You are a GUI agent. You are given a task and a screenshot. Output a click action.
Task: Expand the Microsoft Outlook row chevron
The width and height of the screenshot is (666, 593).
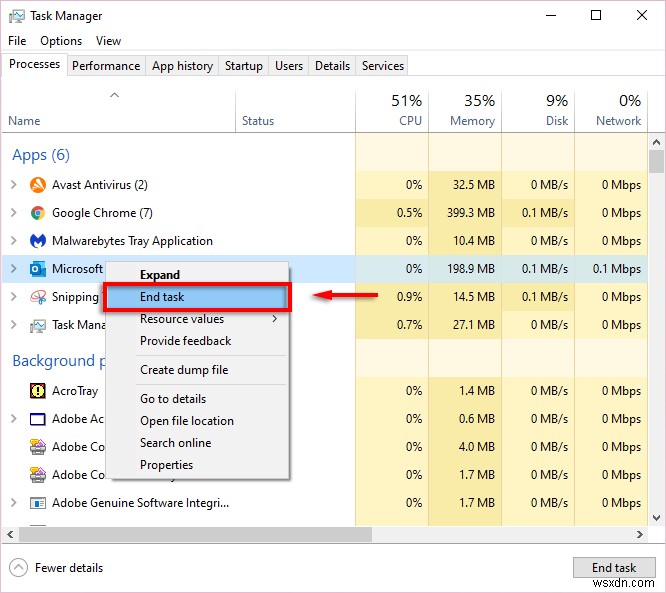click(x=14, y=269)
